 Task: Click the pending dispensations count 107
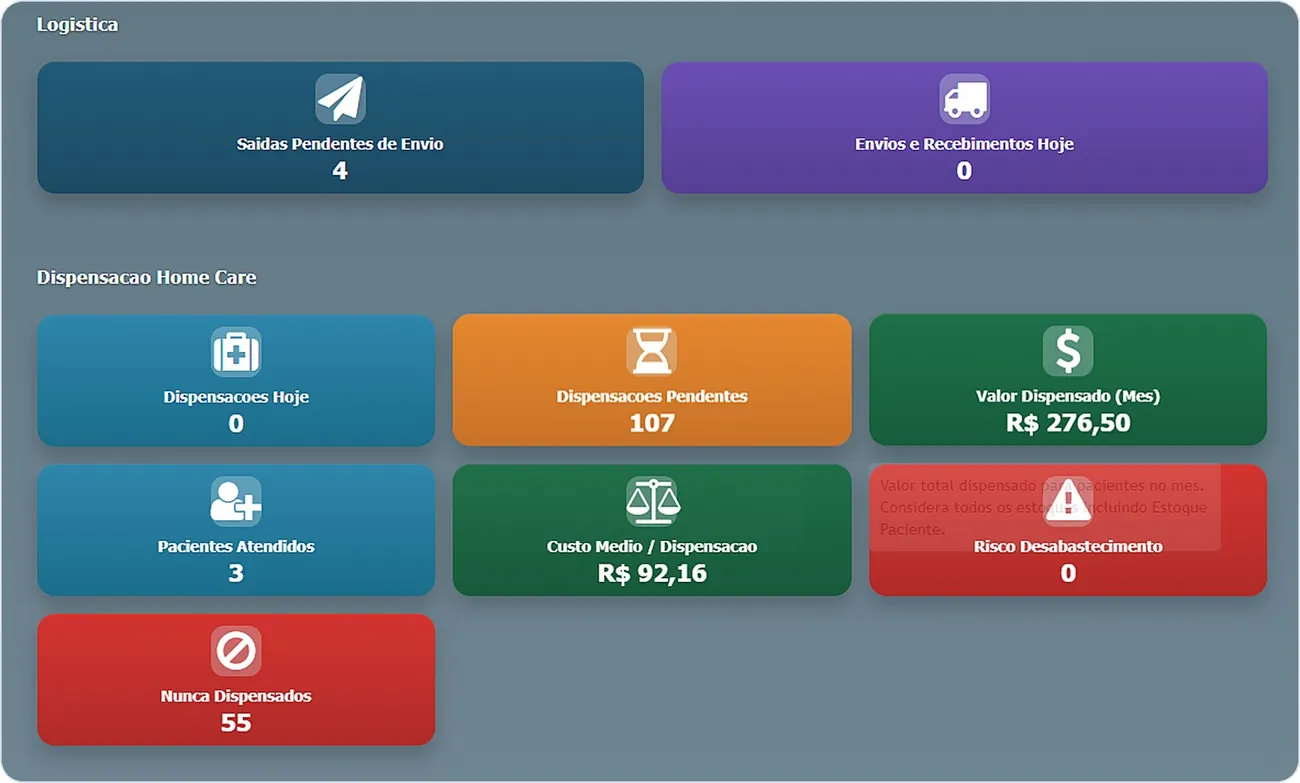(652, 423)
